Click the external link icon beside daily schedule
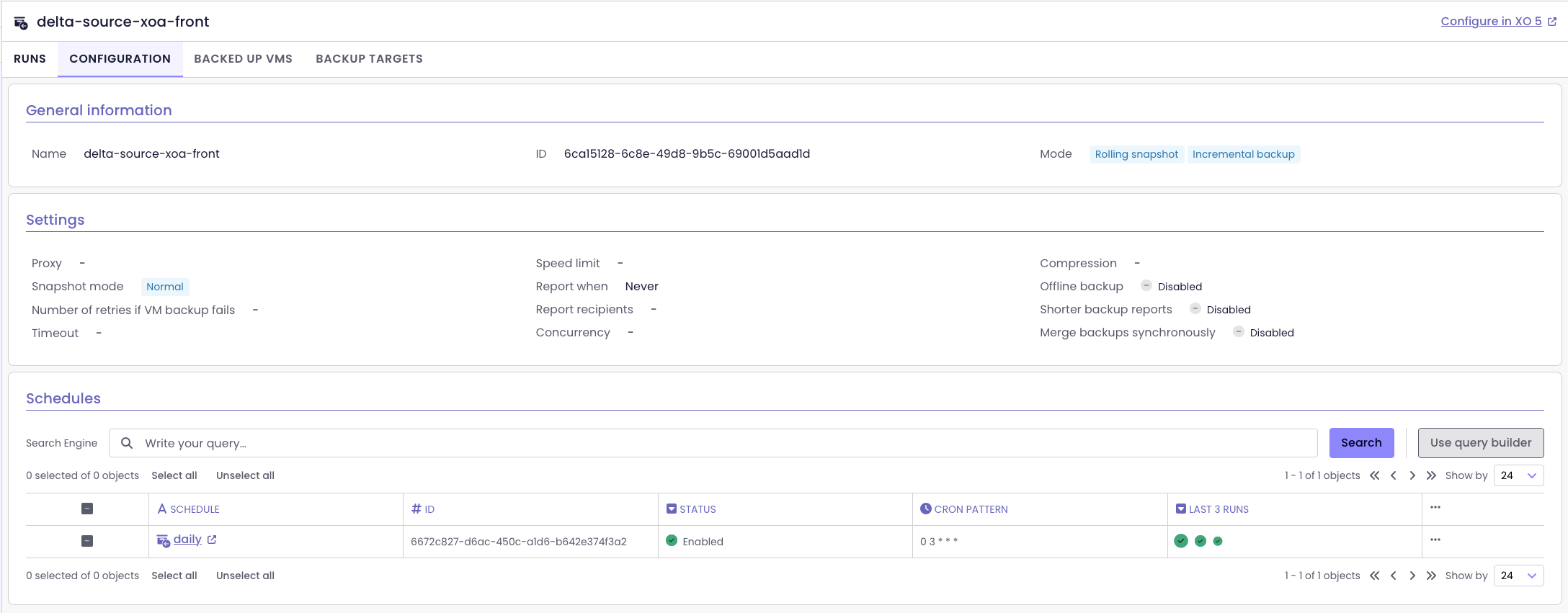 pos(212,540)
